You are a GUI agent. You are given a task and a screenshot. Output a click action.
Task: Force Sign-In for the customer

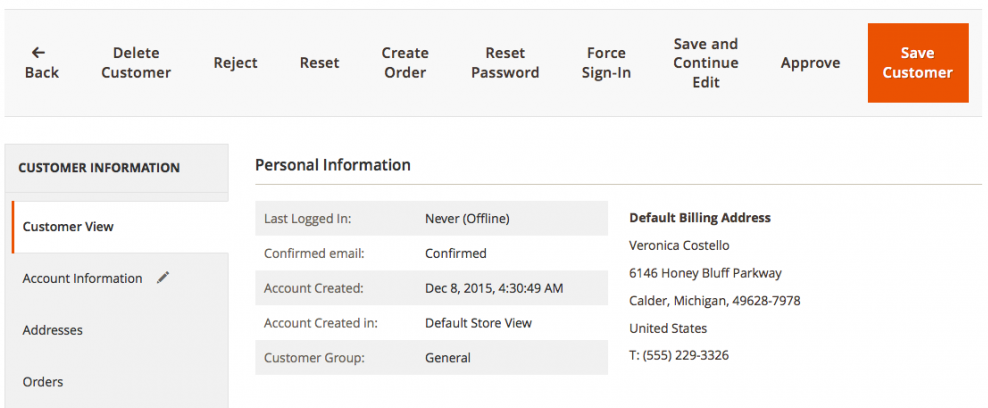click(x=606, y=63)
